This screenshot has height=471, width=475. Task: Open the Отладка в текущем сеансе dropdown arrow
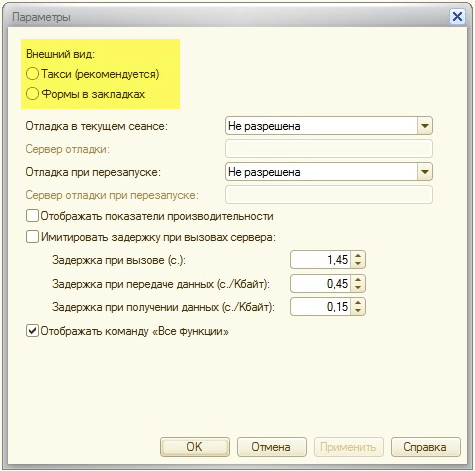[425, 126]
